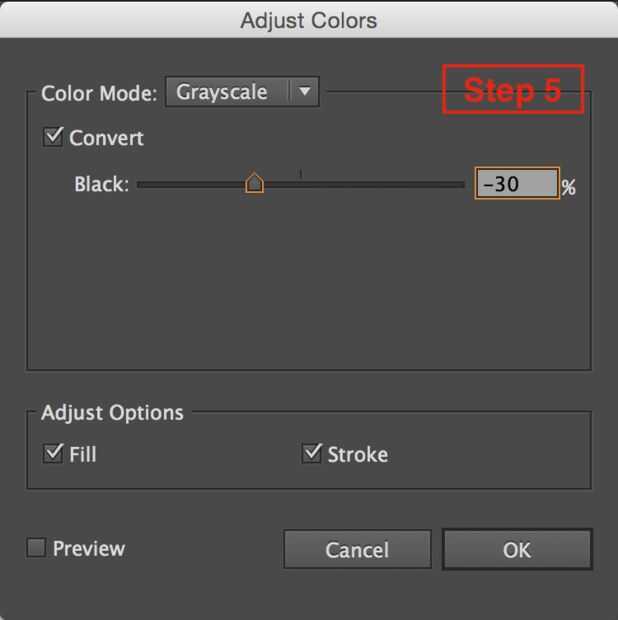Click the Adjust Colors title bar

(309, 20)
